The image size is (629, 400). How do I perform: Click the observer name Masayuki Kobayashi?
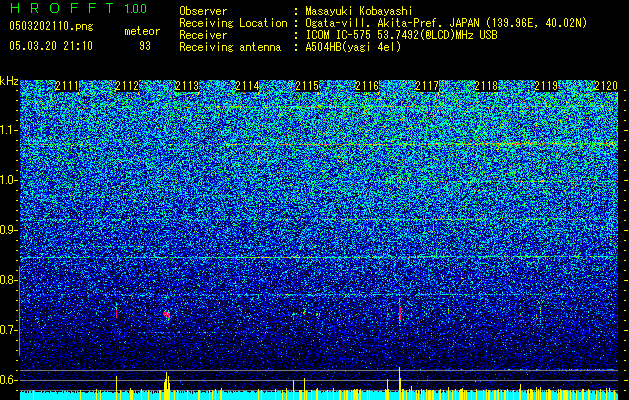click(358, 11)
